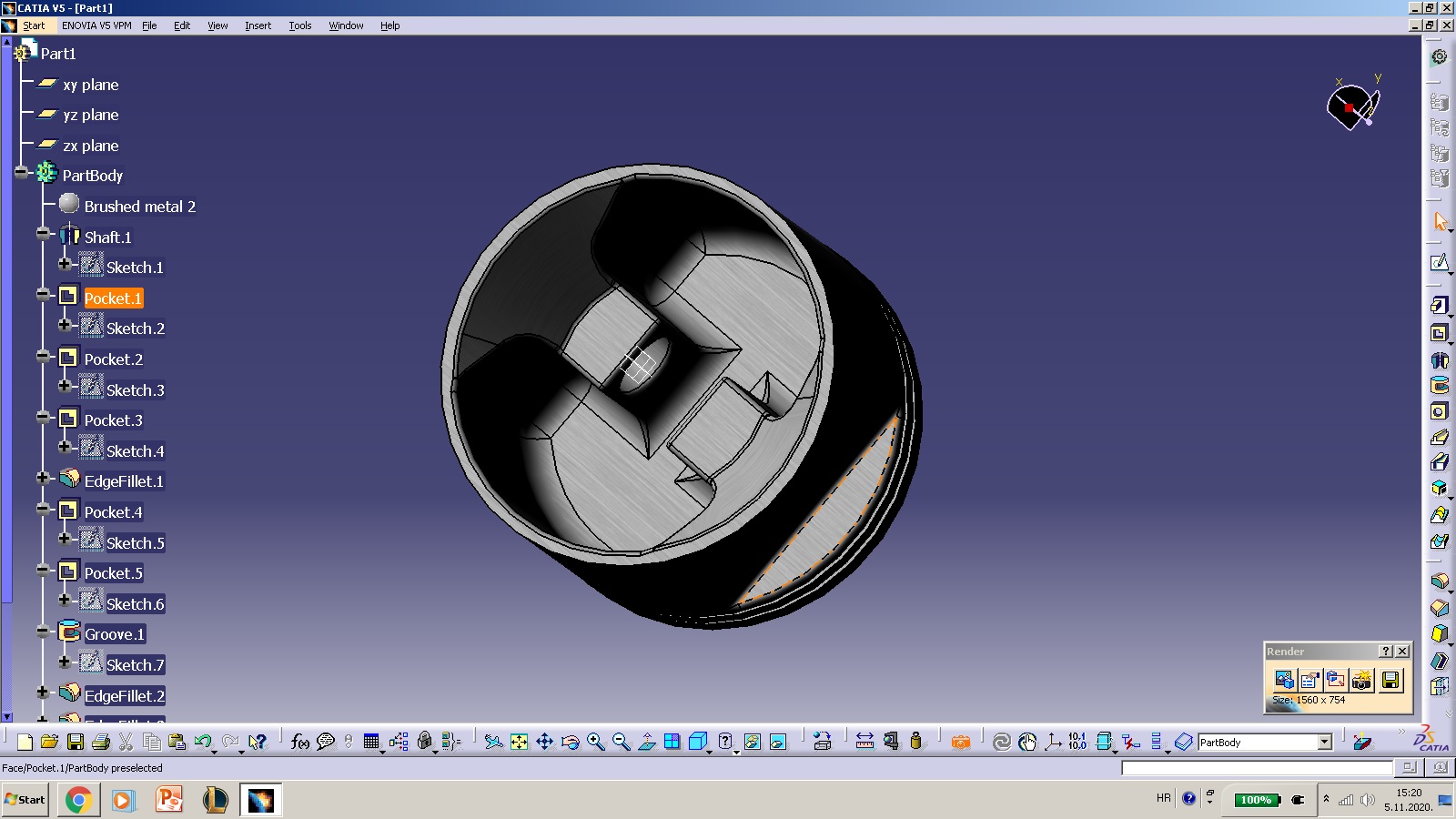
Task: Save render image with floppy icon
Action: pyautogui.click(x=1390, y=680)
